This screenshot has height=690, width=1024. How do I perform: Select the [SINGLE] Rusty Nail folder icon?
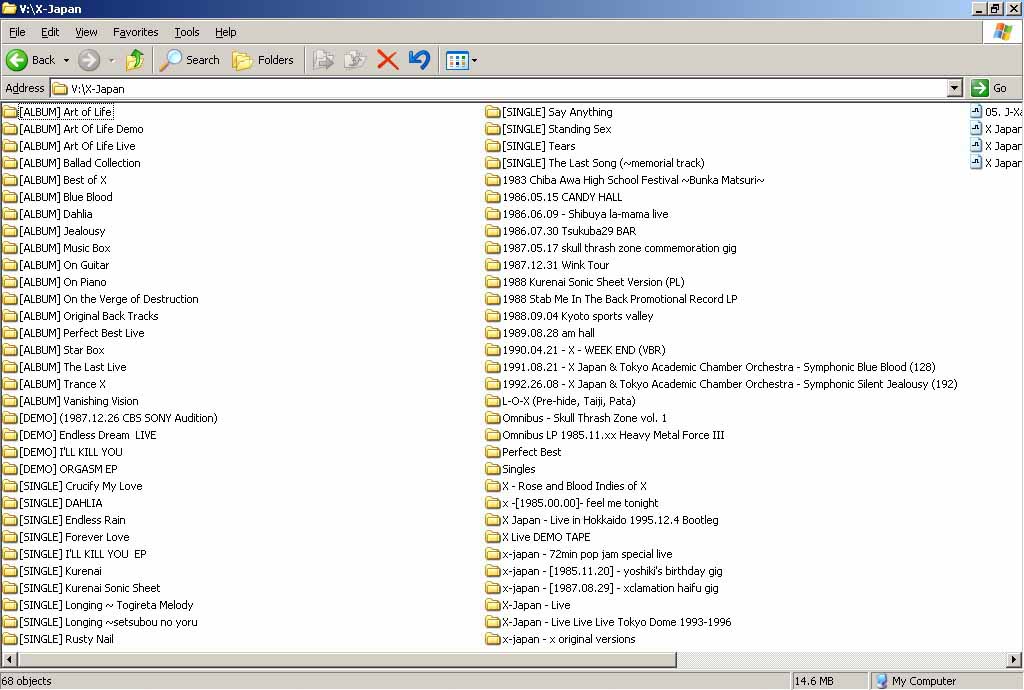point(10,639)
